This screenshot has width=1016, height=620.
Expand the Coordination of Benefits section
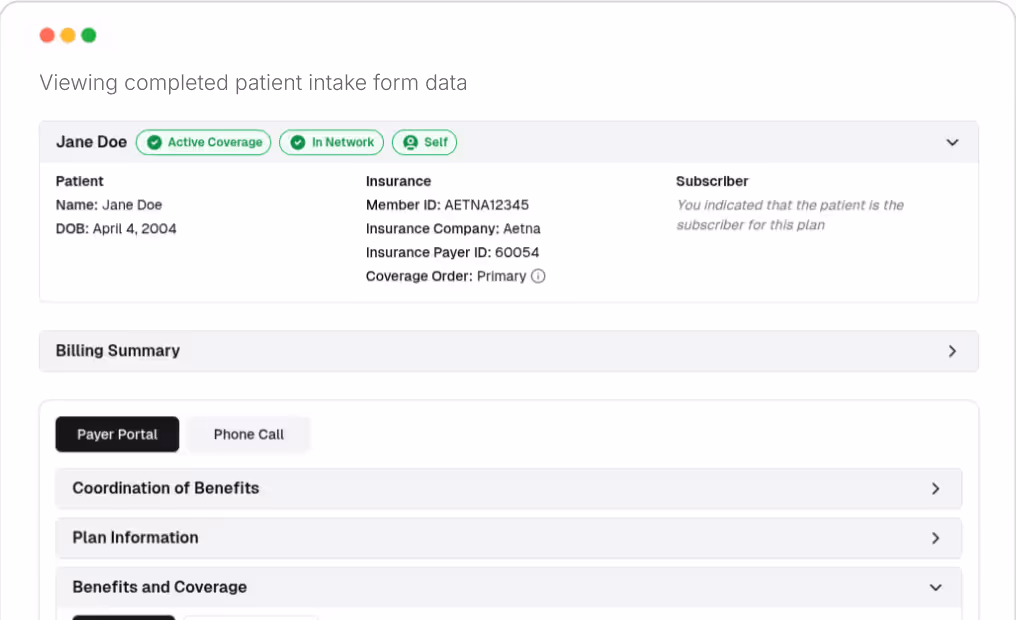pos(508,488)
